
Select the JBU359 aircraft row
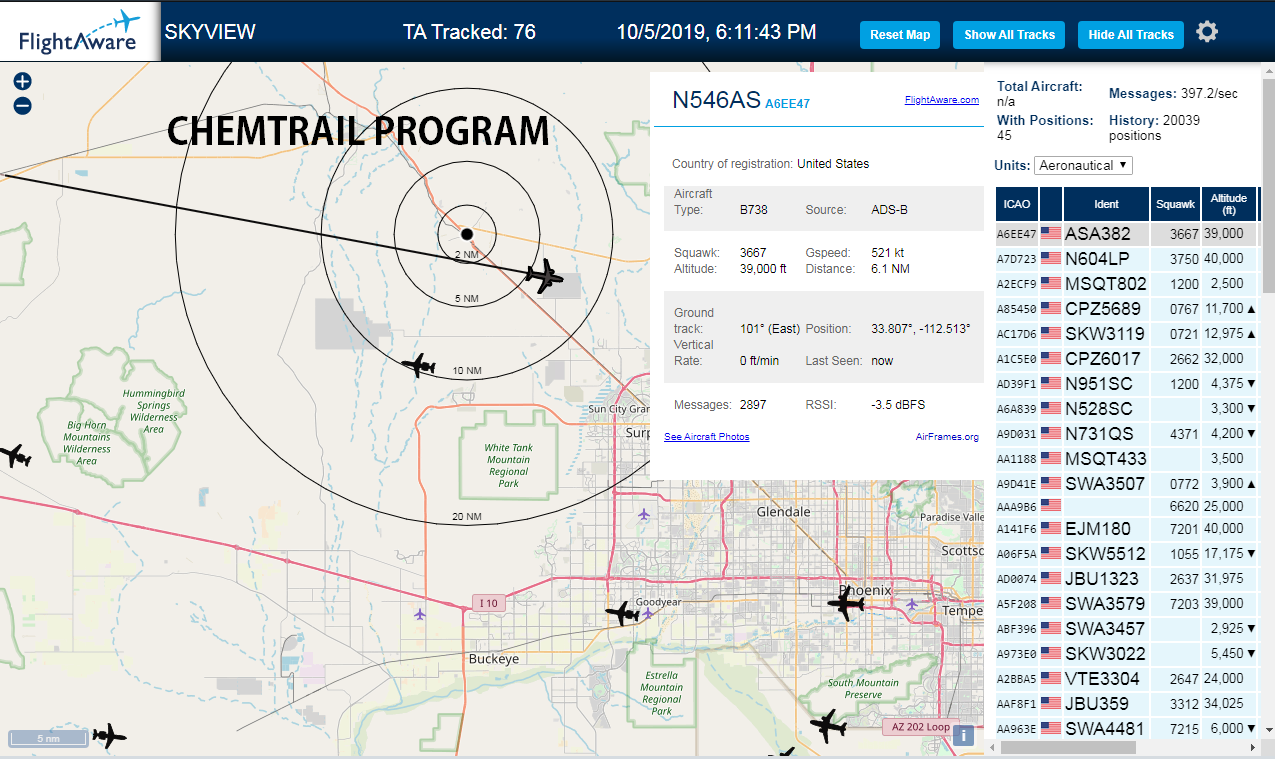point(1126,704)
